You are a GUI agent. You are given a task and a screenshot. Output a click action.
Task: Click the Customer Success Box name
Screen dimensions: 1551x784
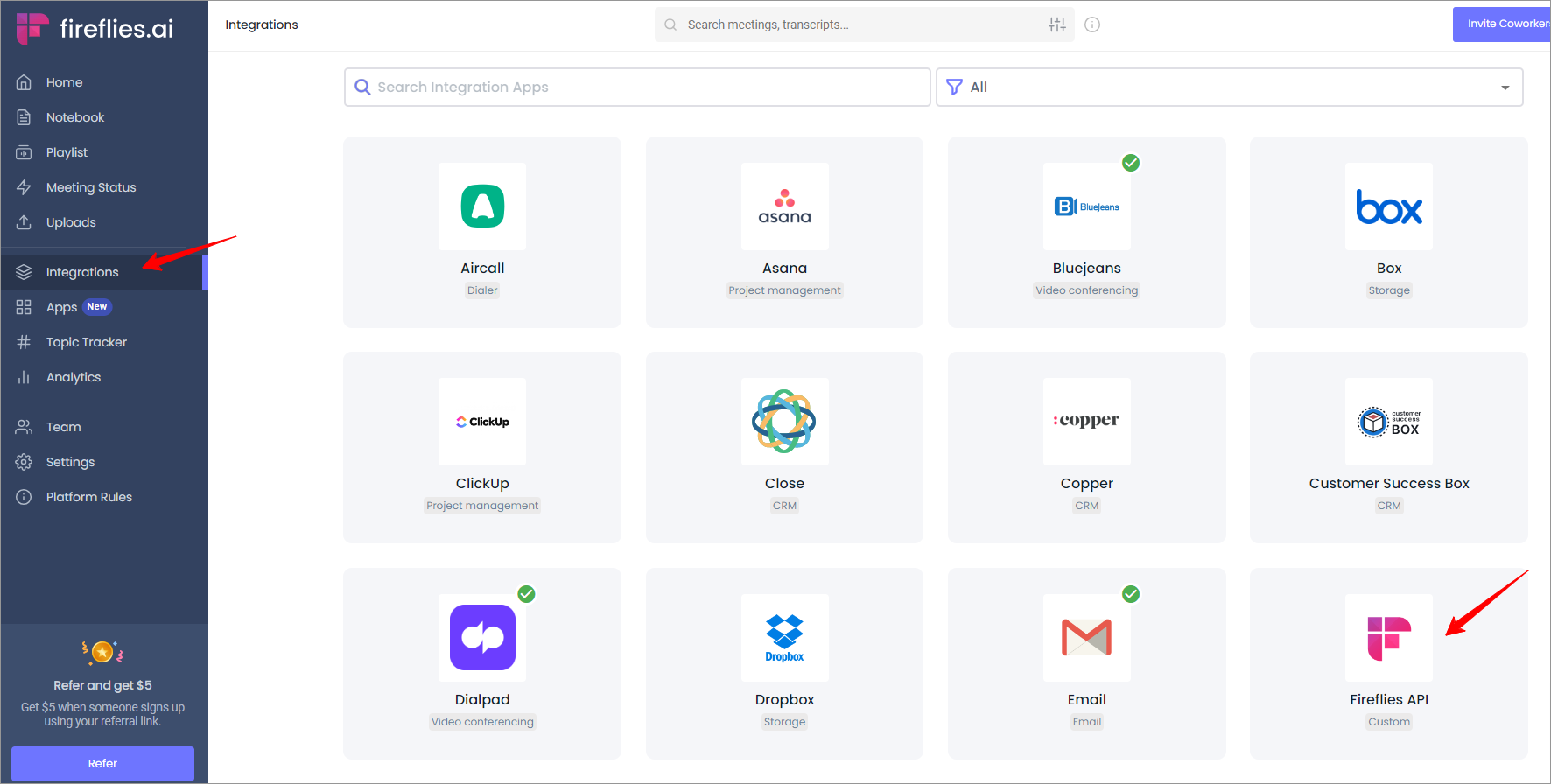point(1389,483)
